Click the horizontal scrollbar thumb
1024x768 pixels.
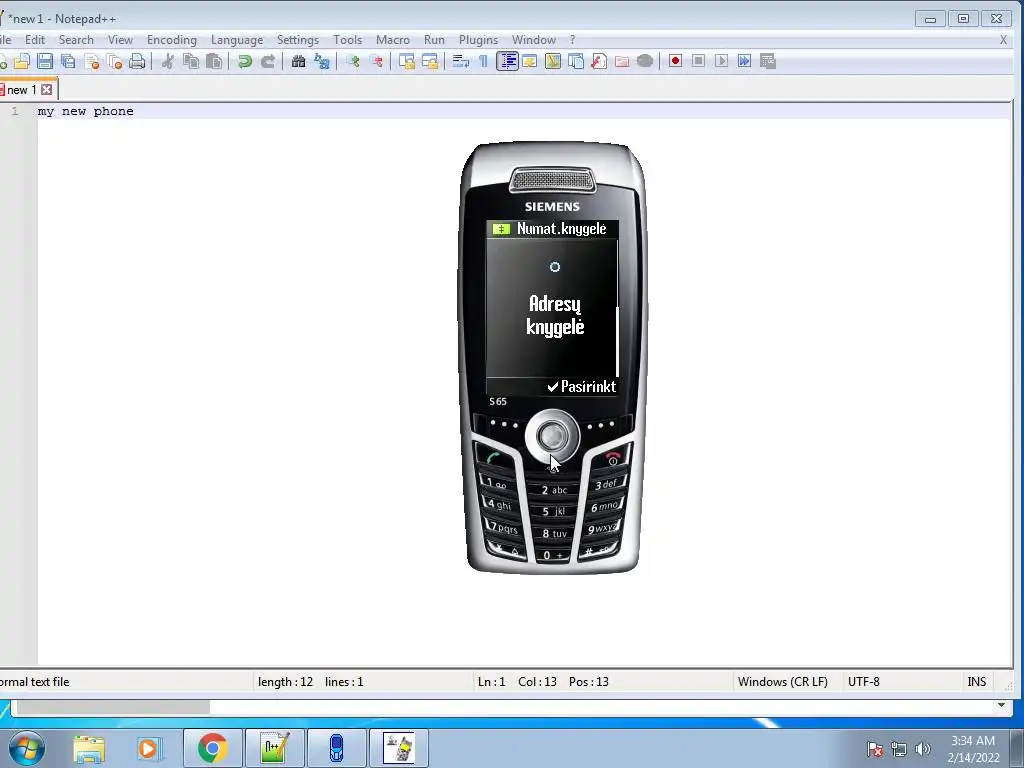coord(113,707)
